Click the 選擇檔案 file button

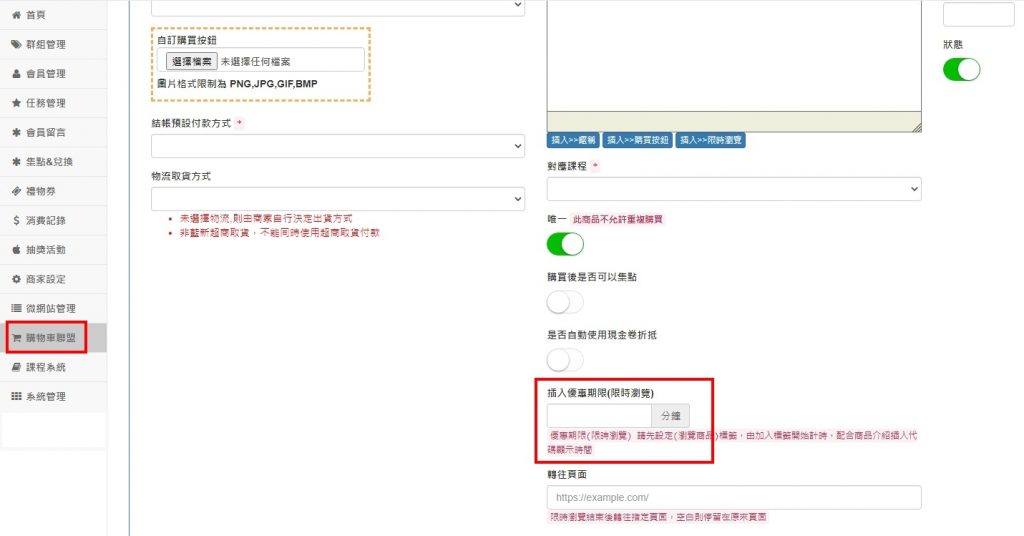pyautogui.click(x=191, y=61)
